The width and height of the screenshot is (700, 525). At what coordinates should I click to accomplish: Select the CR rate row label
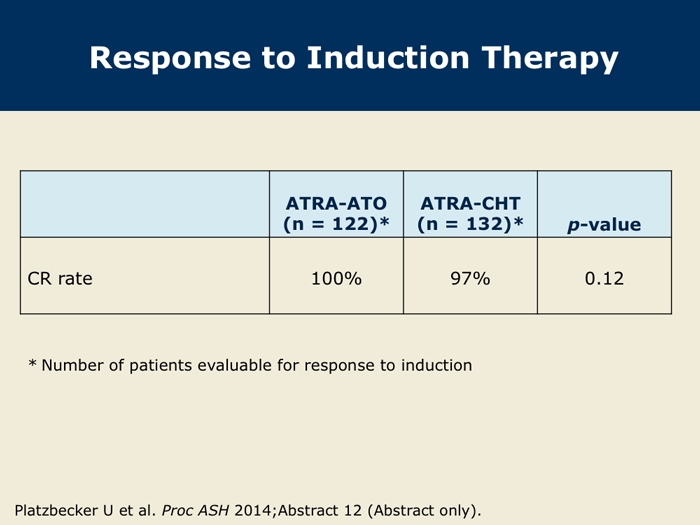point(60,279)
